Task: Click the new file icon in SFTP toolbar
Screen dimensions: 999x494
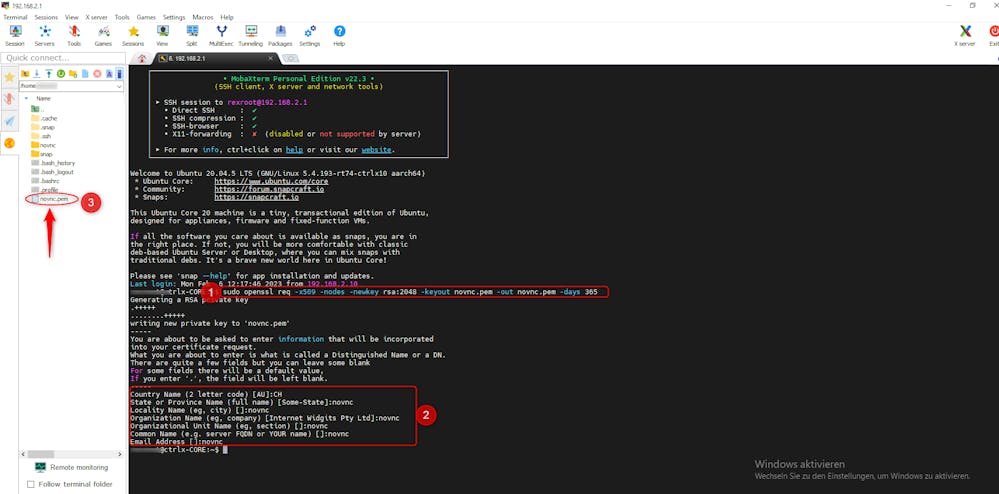Action: (85, 74)
